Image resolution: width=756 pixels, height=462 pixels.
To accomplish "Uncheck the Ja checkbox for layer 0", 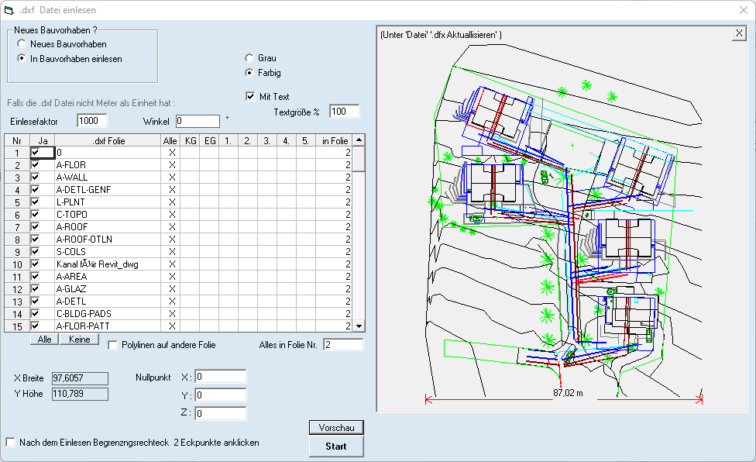I will pos(35,152).
